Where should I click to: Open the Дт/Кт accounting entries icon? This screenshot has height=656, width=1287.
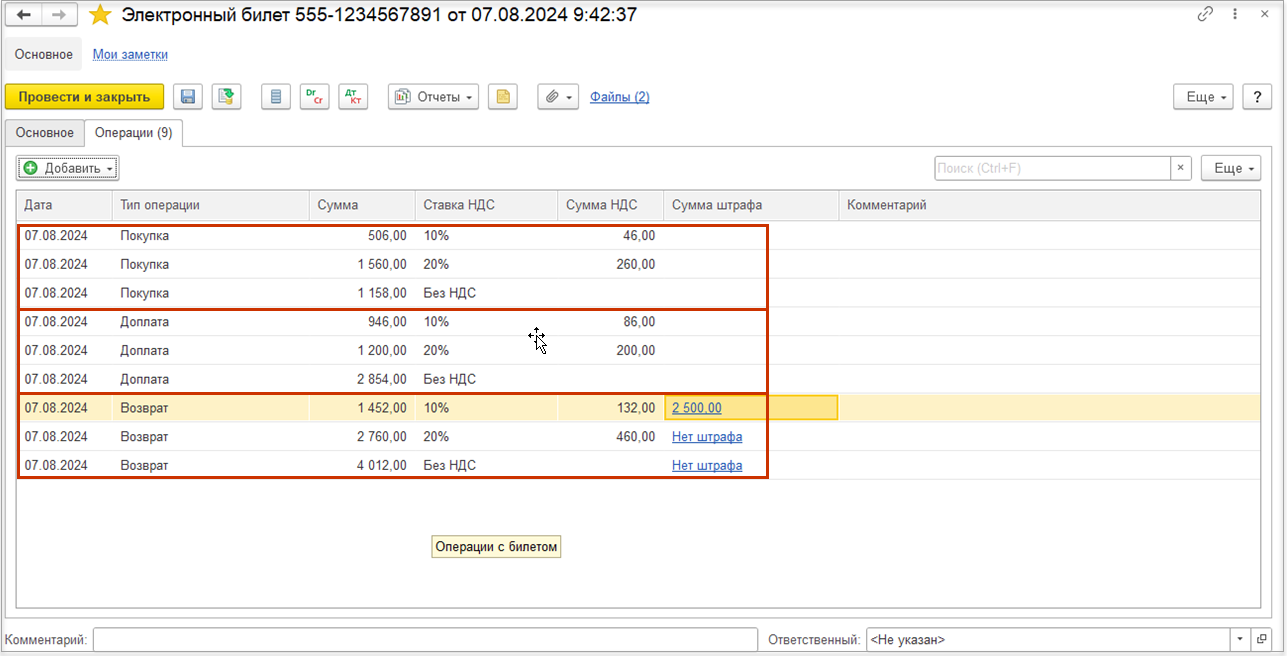point(352,97)
